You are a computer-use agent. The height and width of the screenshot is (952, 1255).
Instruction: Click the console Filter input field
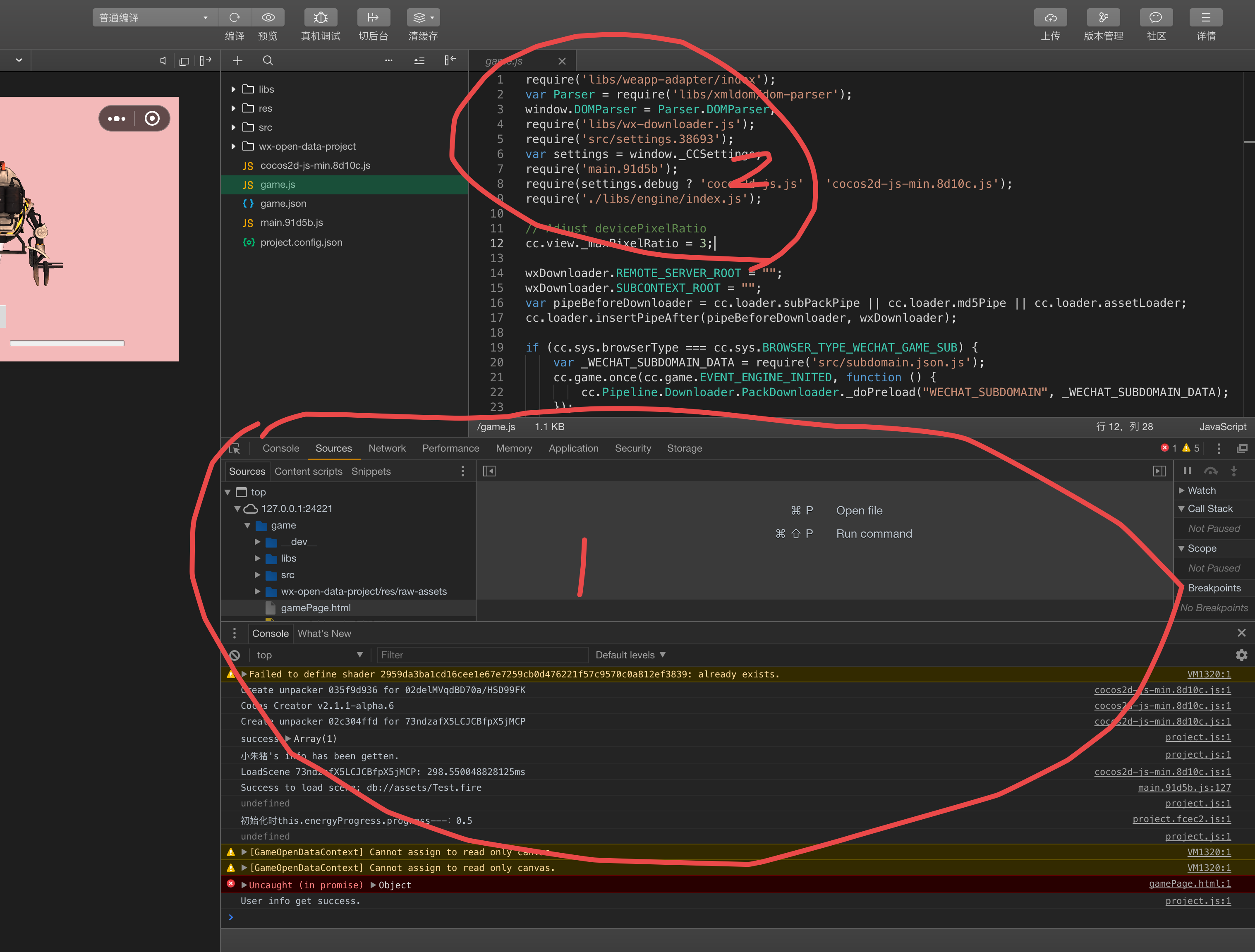(482, 655)
